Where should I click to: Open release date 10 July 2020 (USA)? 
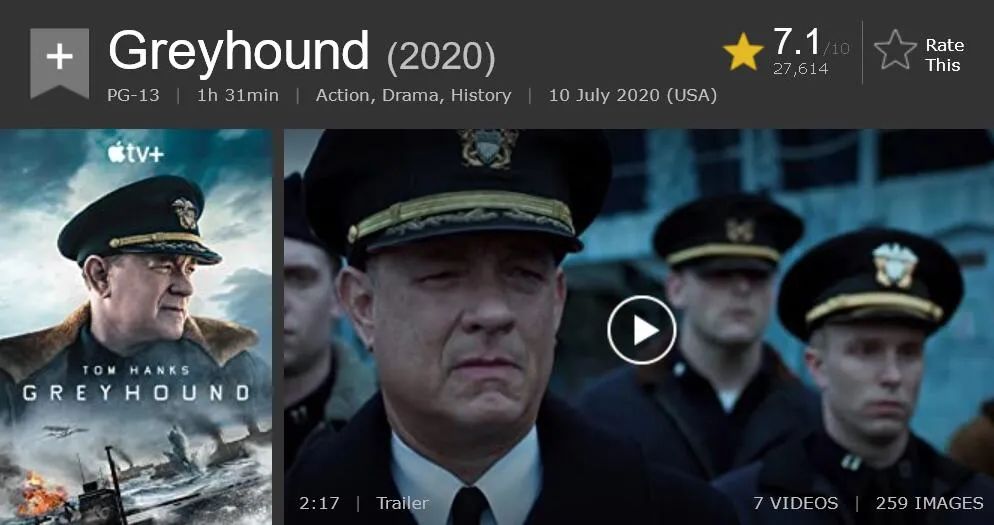coord(633,96)
